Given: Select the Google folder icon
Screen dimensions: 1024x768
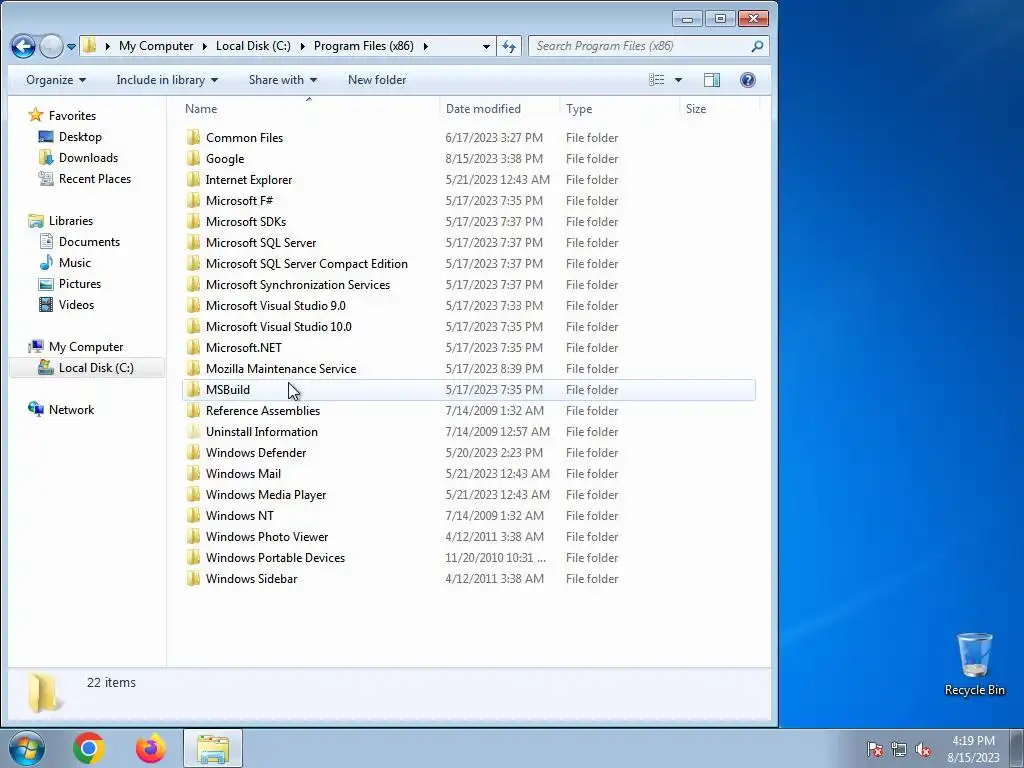Looking at the screenshot, I should 193,159.
